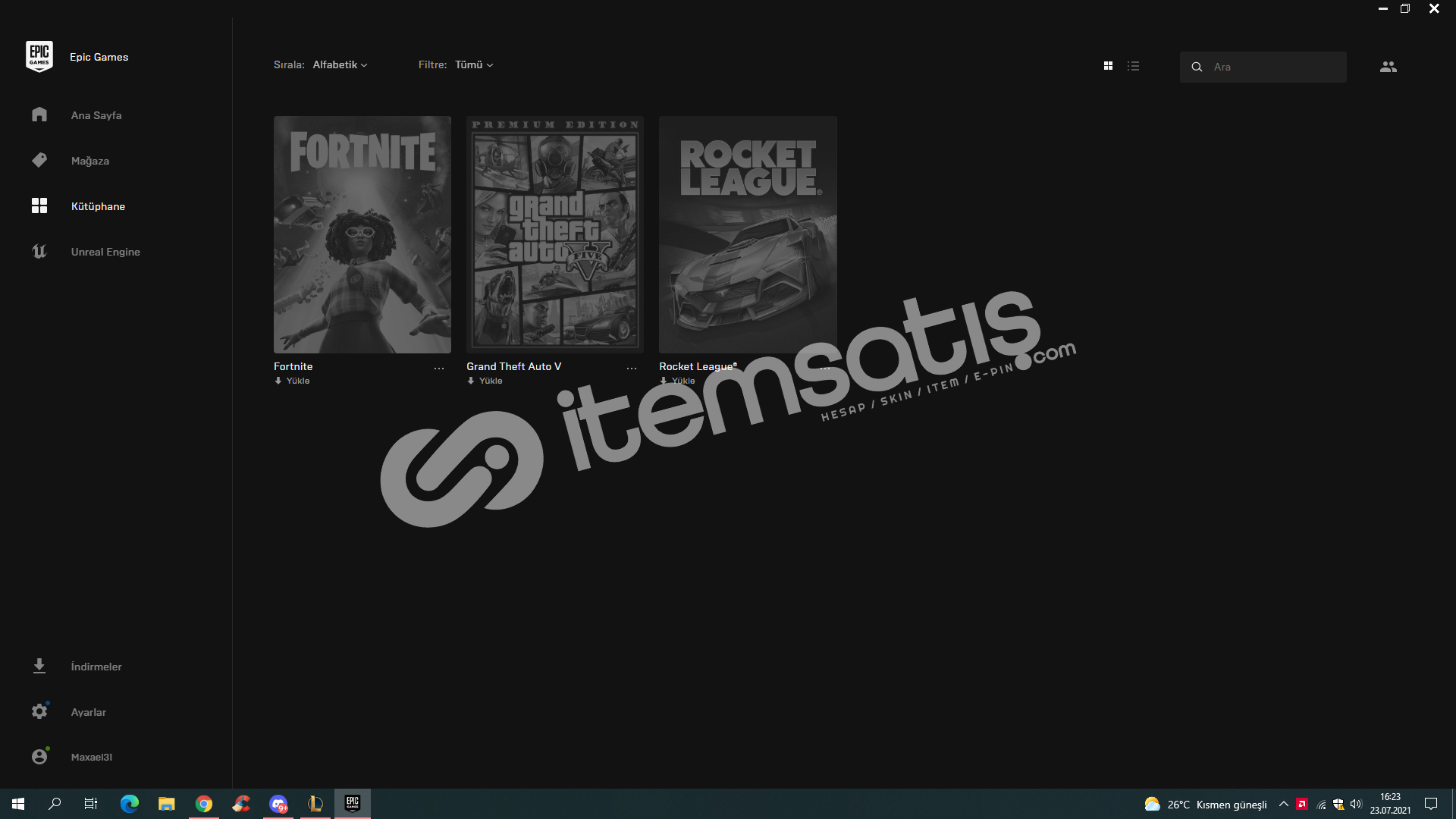The height and width of the screenshot is (819, 1456).
Task: Open the volume control icon
Action: (1356, 804)
